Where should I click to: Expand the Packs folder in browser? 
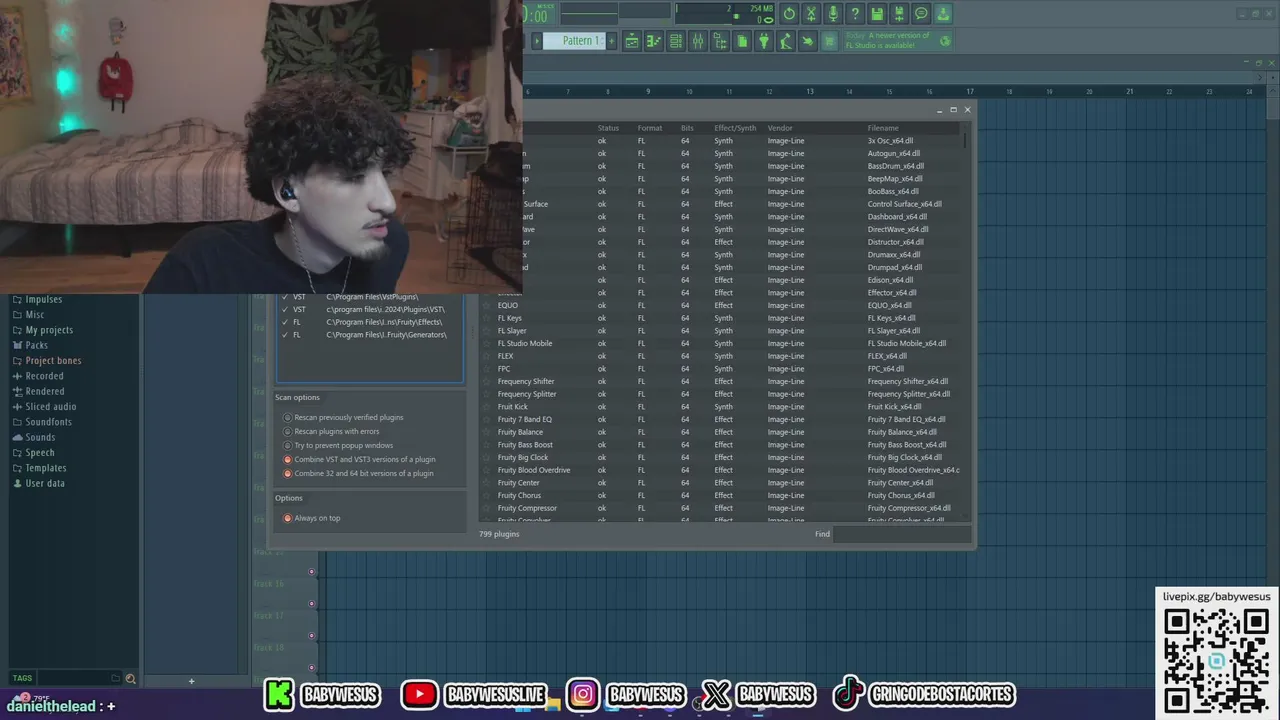tap(29, 345)
